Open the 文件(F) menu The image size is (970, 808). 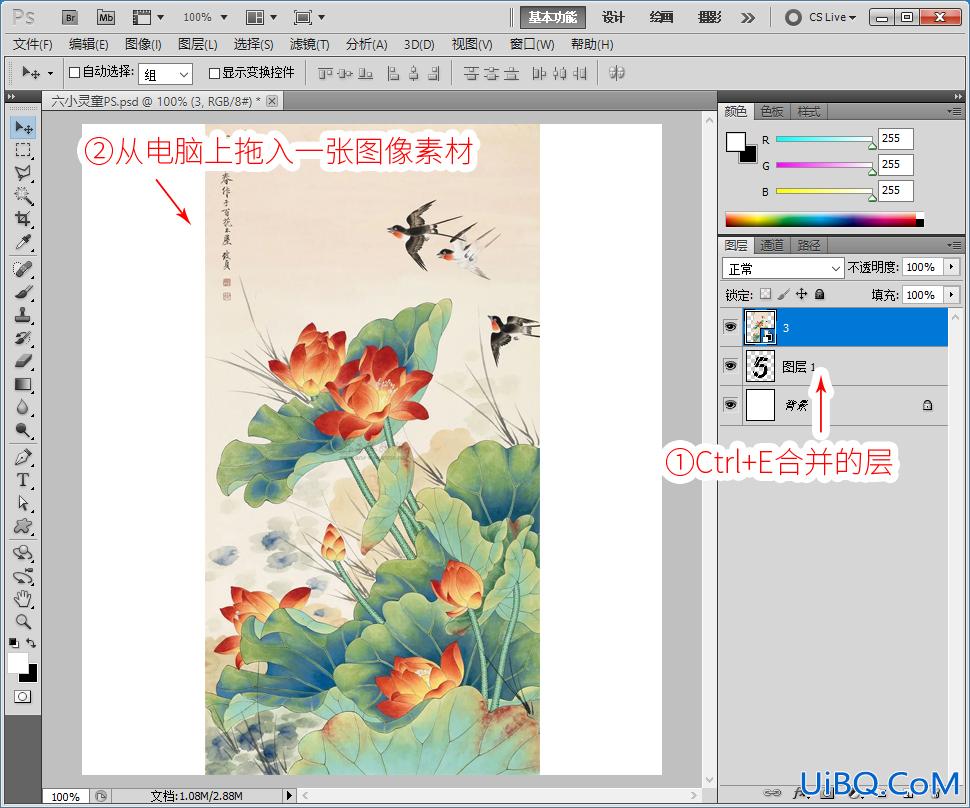tap(33, 45)
